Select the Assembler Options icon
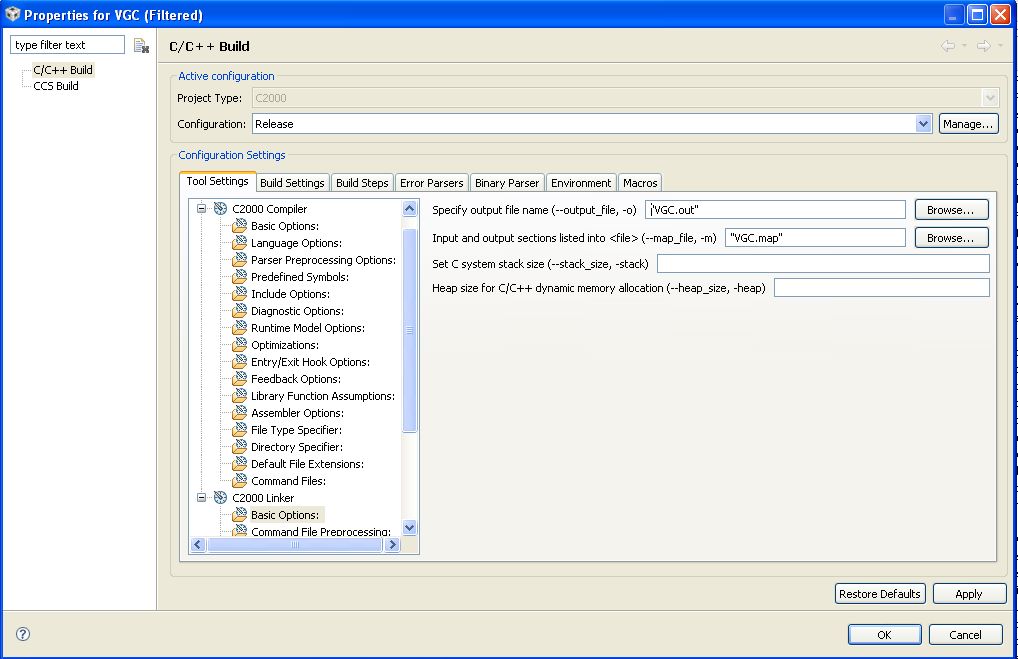This screenshot has width=1018, height=659. 240,413
